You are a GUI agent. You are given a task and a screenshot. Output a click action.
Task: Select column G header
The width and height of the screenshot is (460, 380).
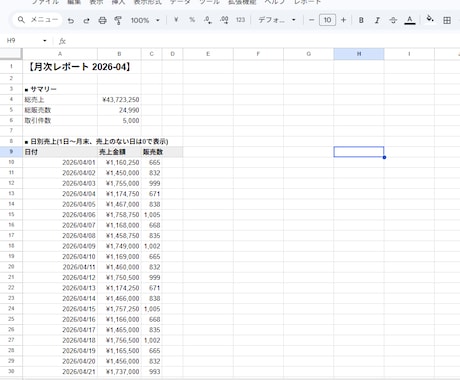pyautogui.click(x=309, y=54)
